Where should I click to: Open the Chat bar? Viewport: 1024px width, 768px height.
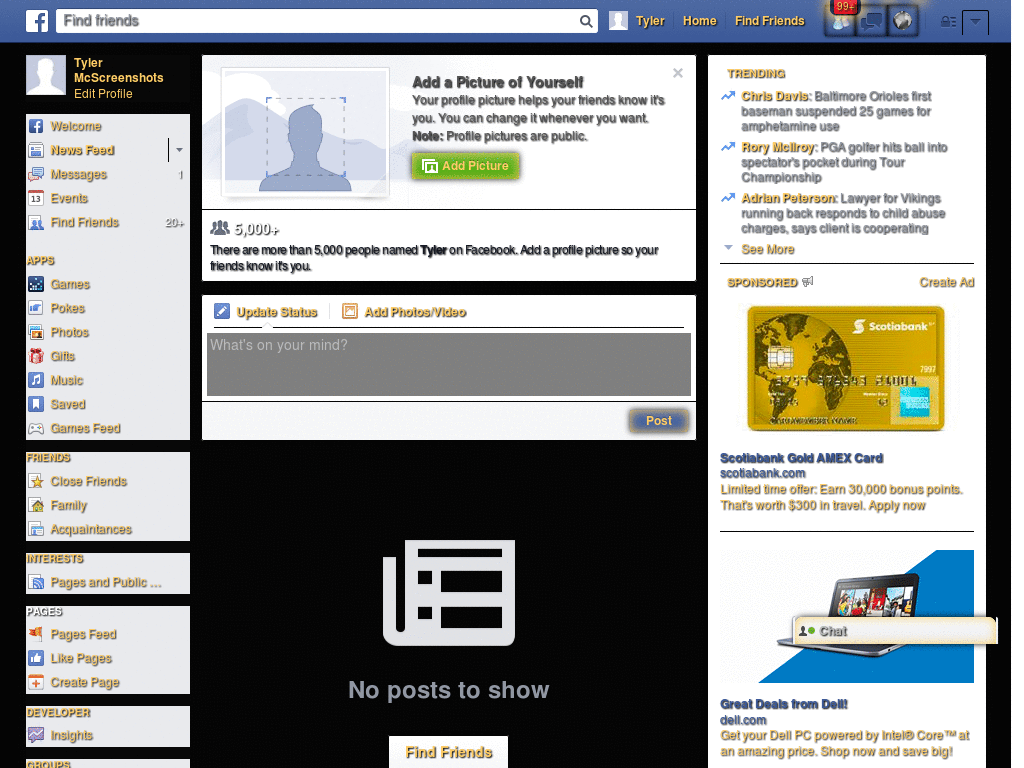click(895, 632)
